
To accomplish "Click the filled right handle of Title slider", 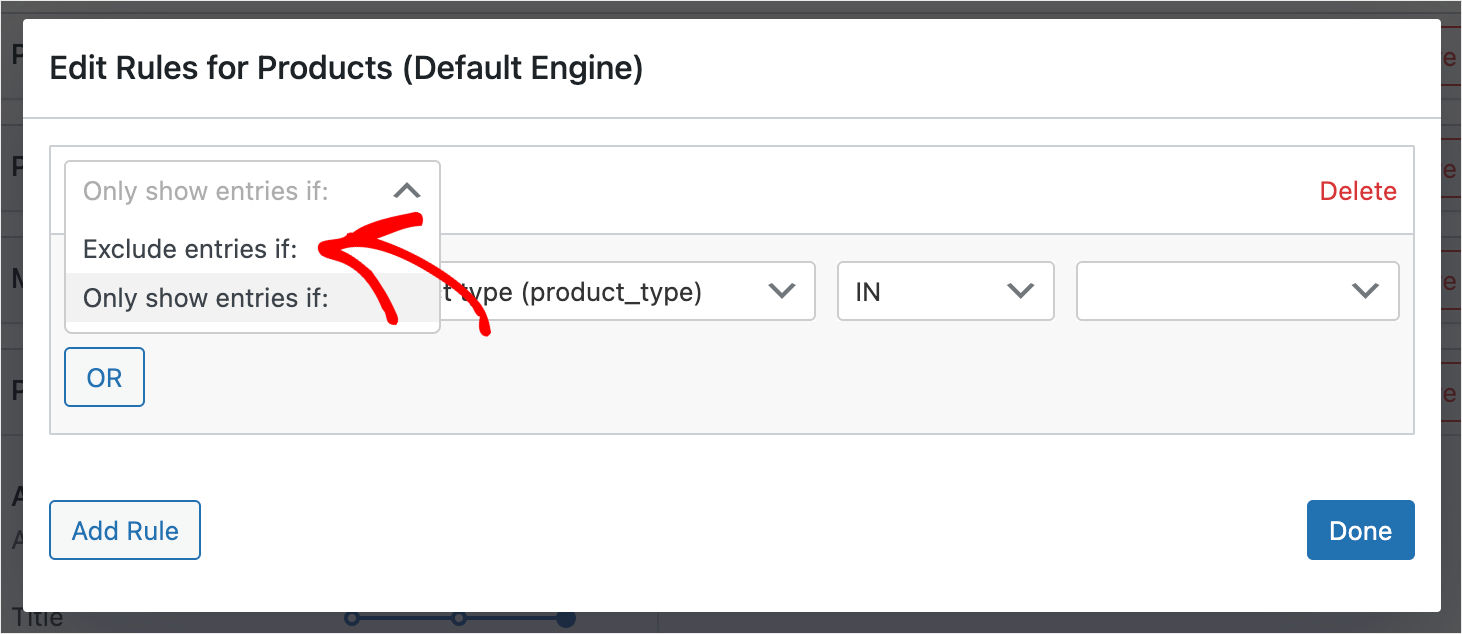I will pyautogui.click(x=566, y=619).
